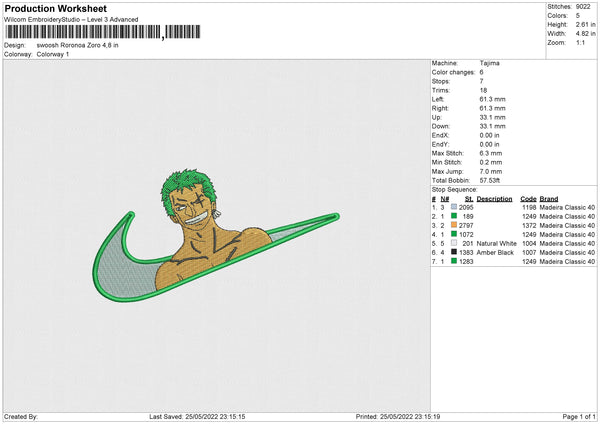
Task: Click the "Down:" measurement label
Action: [x=440, y=126]
